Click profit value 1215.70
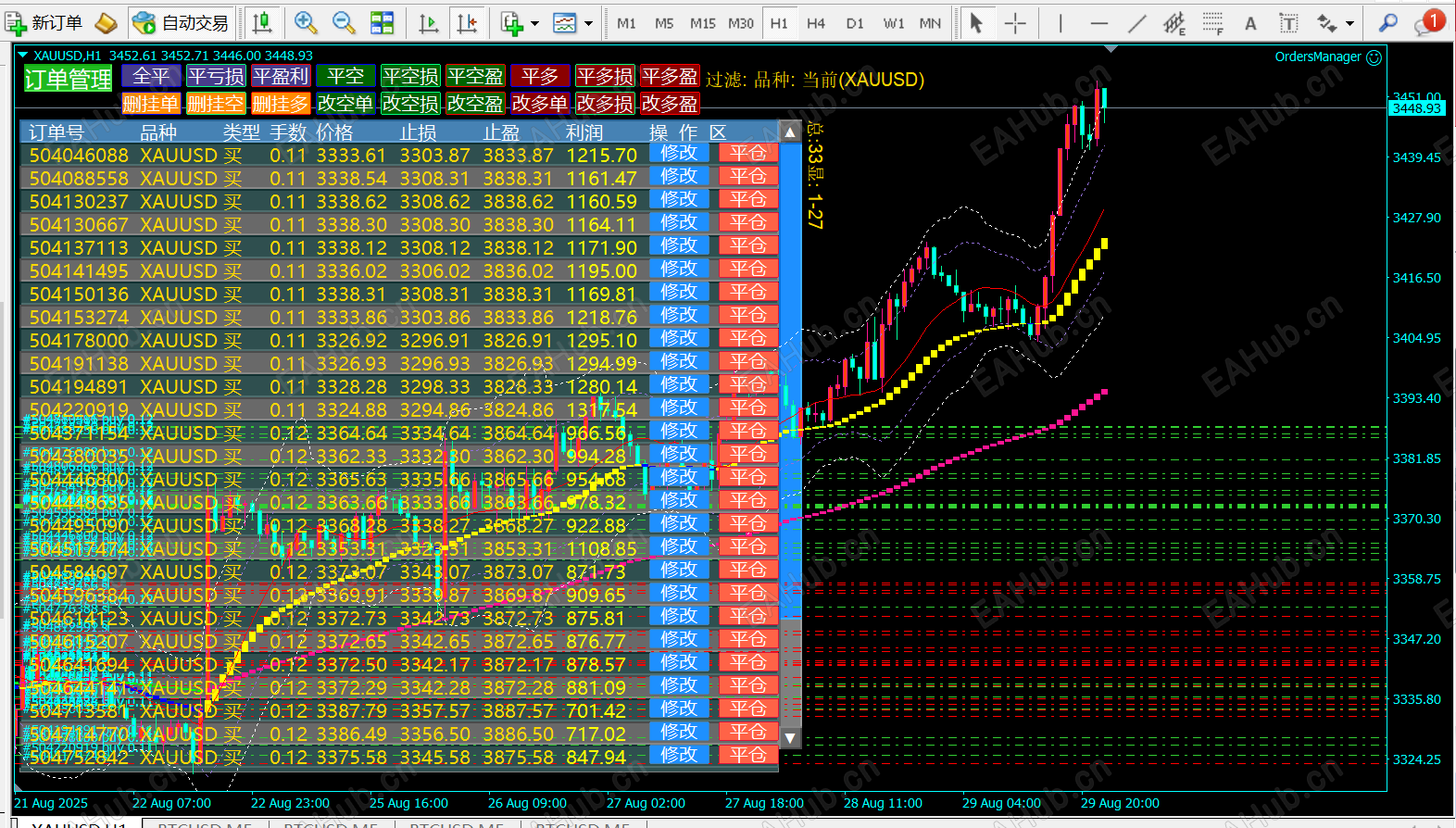Viewport: 1456px width, 828px height. 602,156
